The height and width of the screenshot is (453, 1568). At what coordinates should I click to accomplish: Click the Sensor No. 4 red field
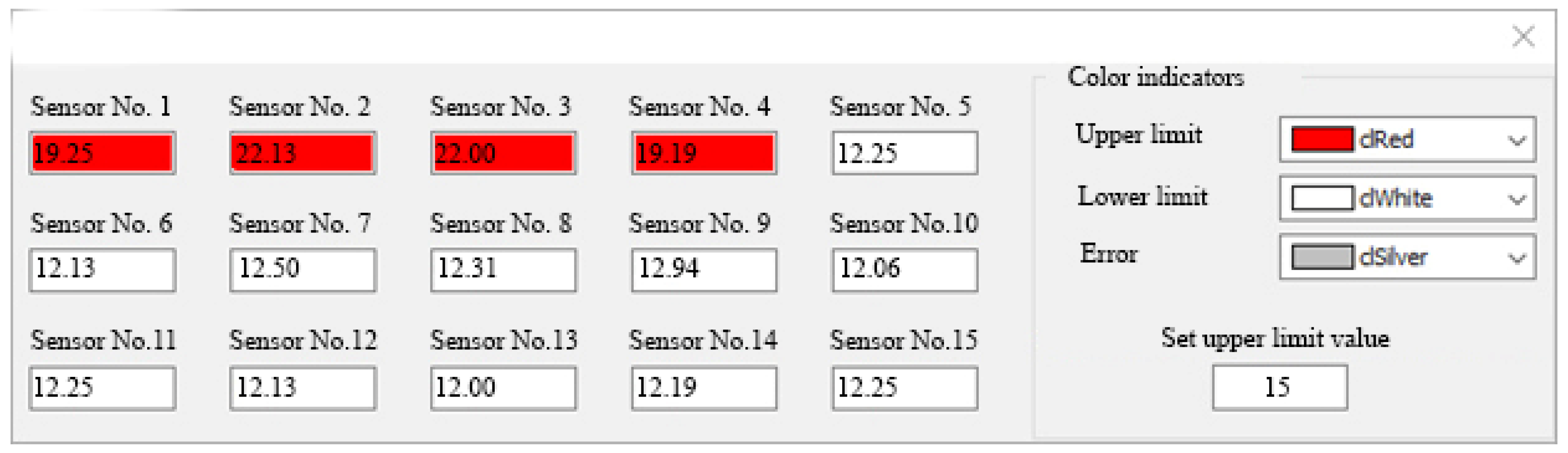point(704,153)
